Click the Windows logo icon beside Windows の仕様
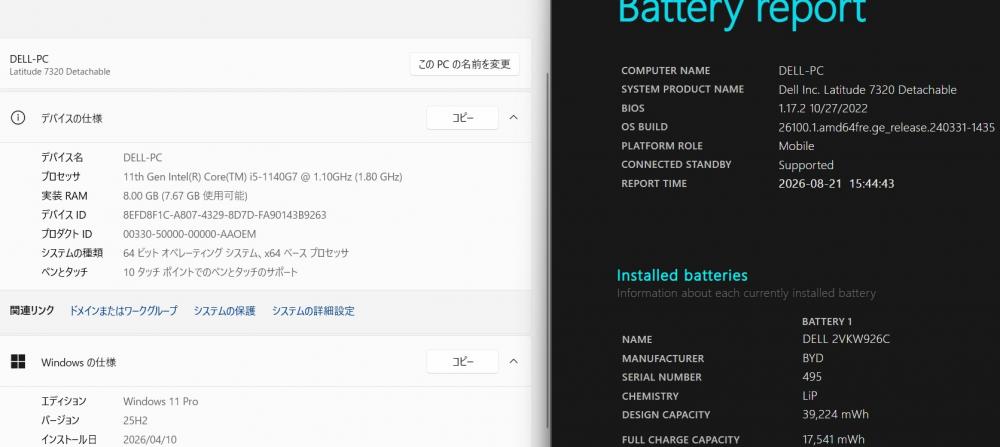Screen dimensions: 1000x447 point(18,362)
